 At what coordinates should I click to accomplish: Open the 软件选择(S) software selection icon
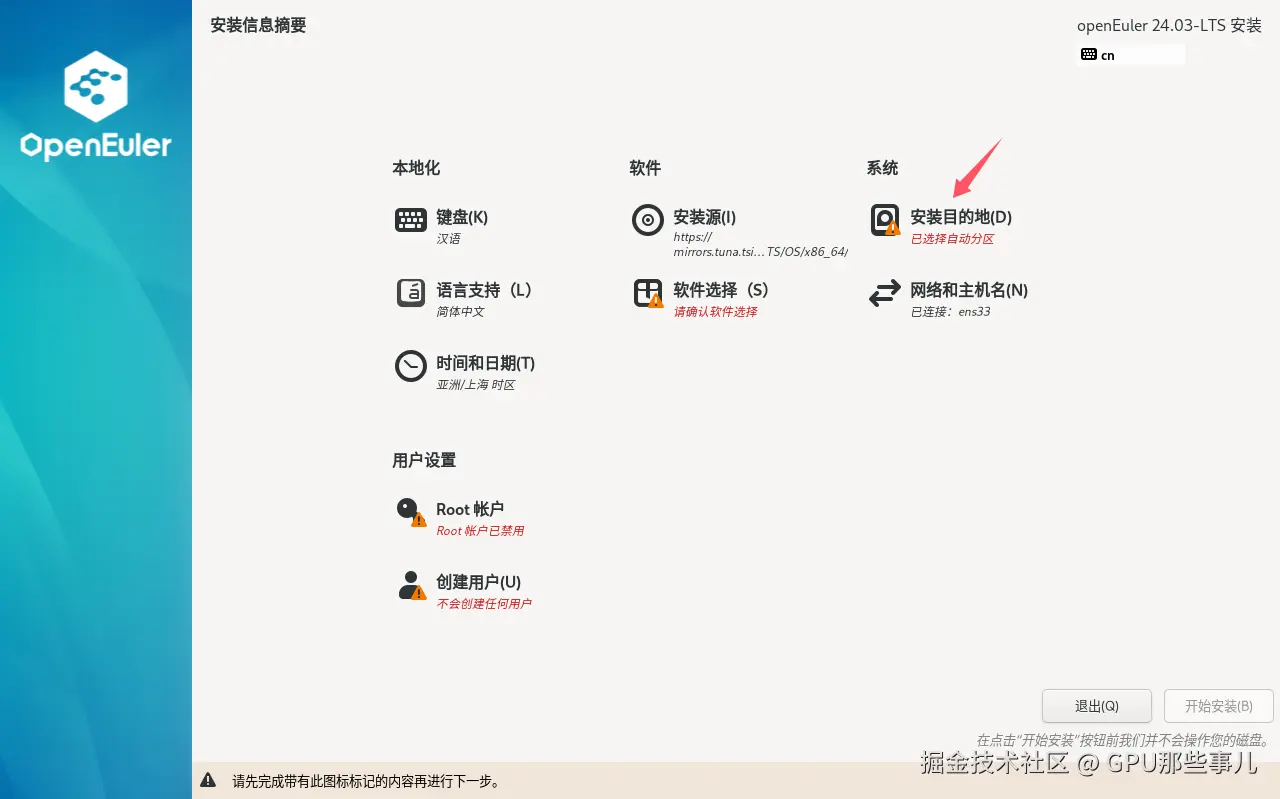click(647, 292)
